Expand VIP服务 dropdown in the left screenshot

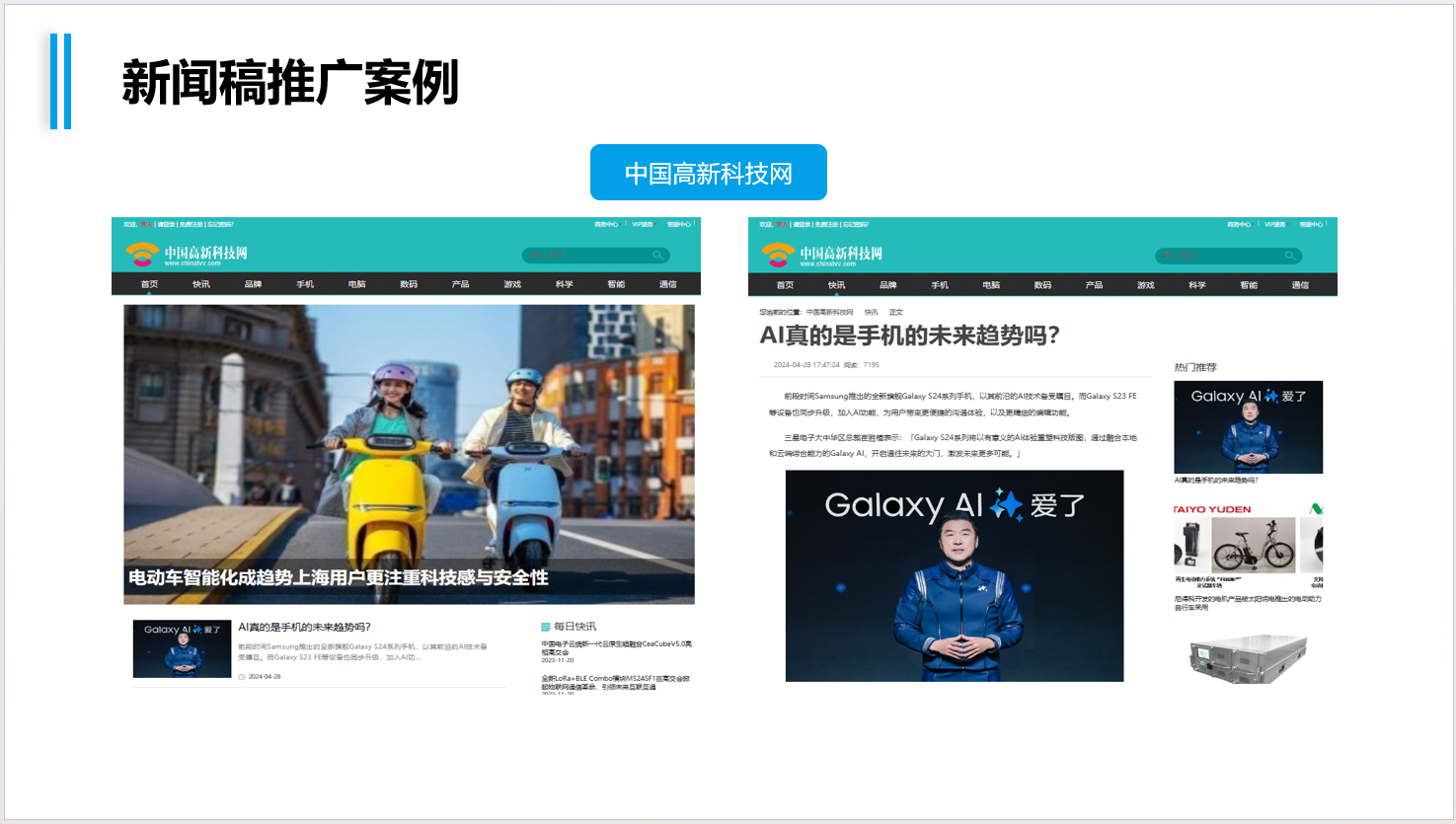pyautogui.click(x=645, y=225)
